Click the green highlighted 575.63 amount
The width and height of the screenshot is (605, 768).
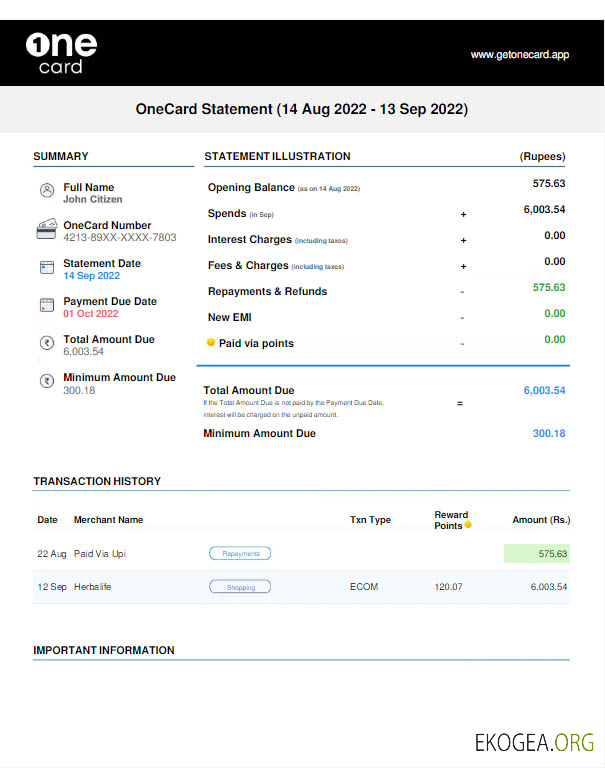(x=537, y=553)
